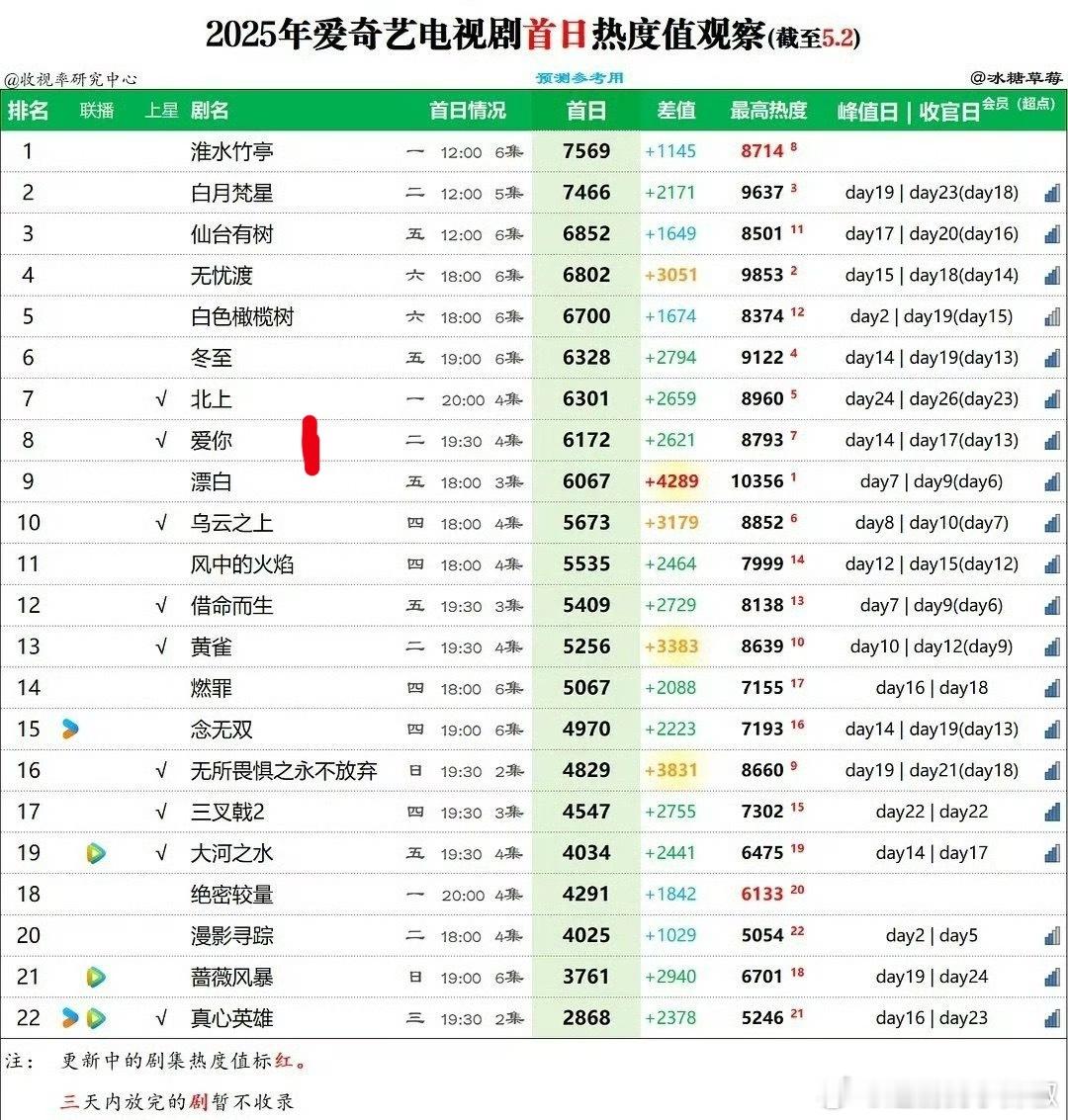
Task: Click the 上星 checkmark for 爱你
Action: [x=161, y=440]
